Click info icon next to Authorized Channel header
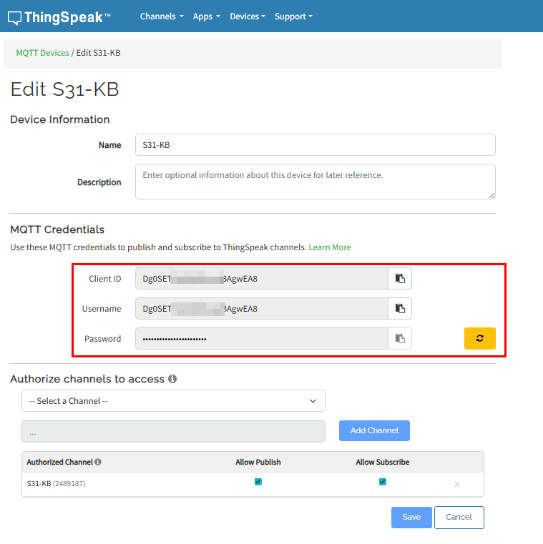 [98, 462]
